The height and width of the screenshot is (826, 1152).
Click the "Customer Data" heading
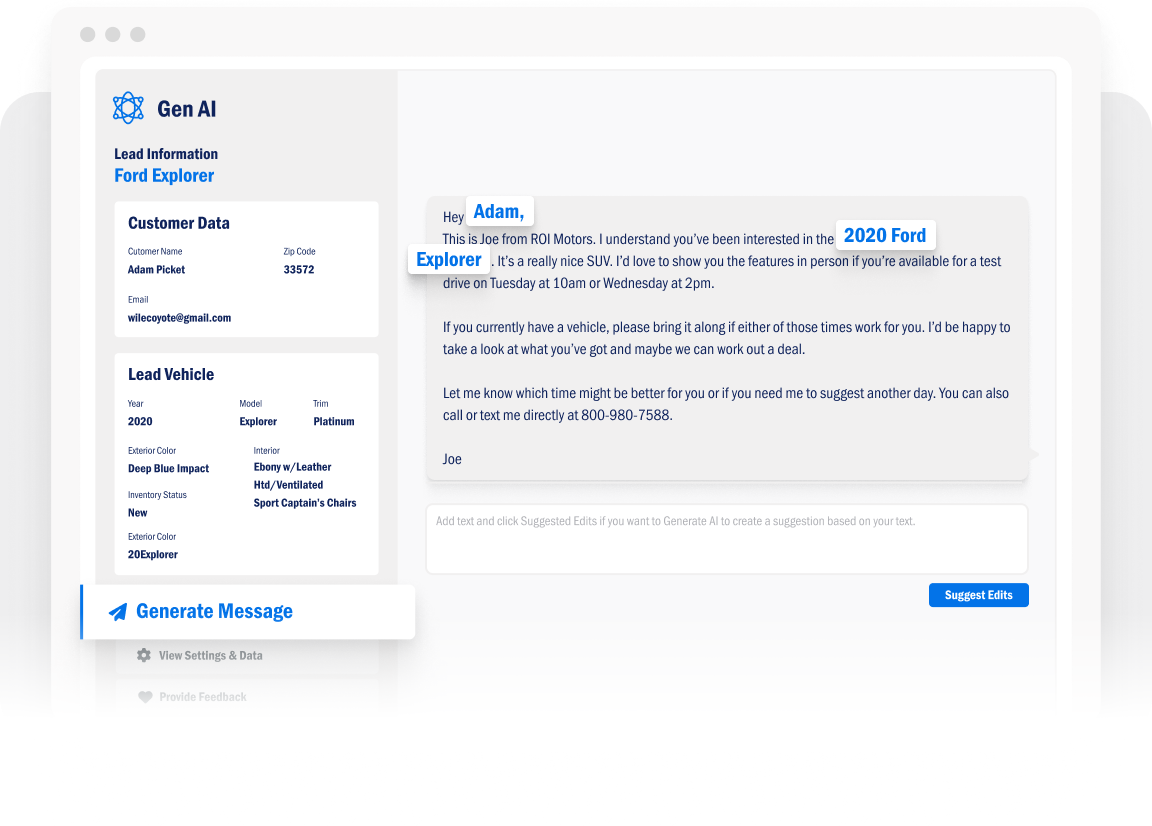point(179,223)
